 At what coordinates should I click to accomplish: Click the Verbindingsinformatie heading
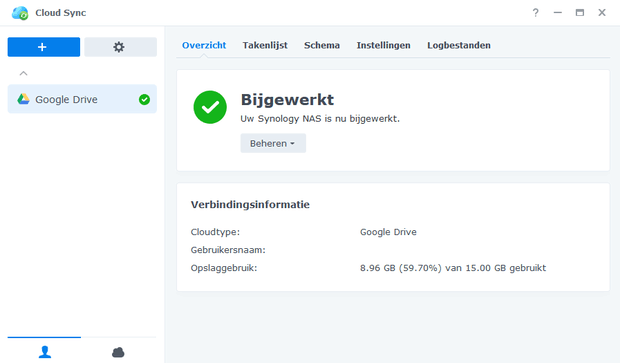[x=250, y=204]
